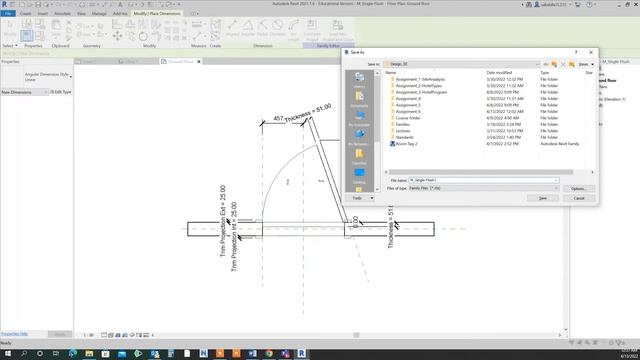
Task: Select the Angular dimension tool
Action: pos(248,29)
